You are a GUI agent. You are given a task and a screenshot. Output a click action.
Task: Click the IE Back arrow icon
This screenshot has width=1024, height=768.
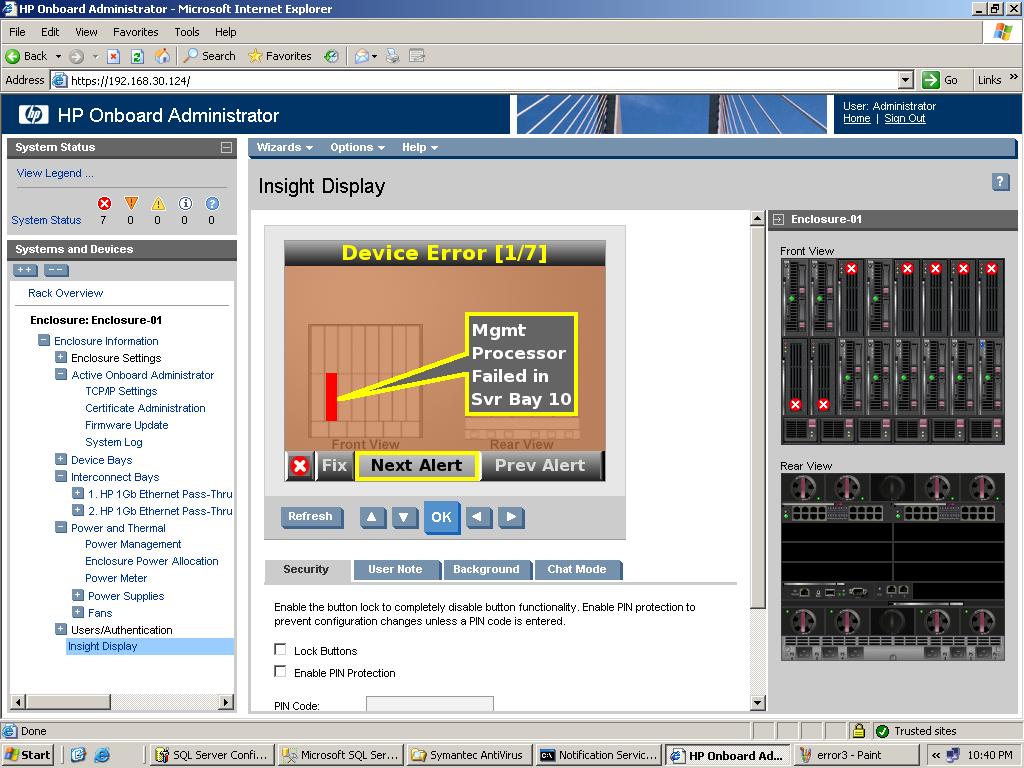(x=12, y=56)
